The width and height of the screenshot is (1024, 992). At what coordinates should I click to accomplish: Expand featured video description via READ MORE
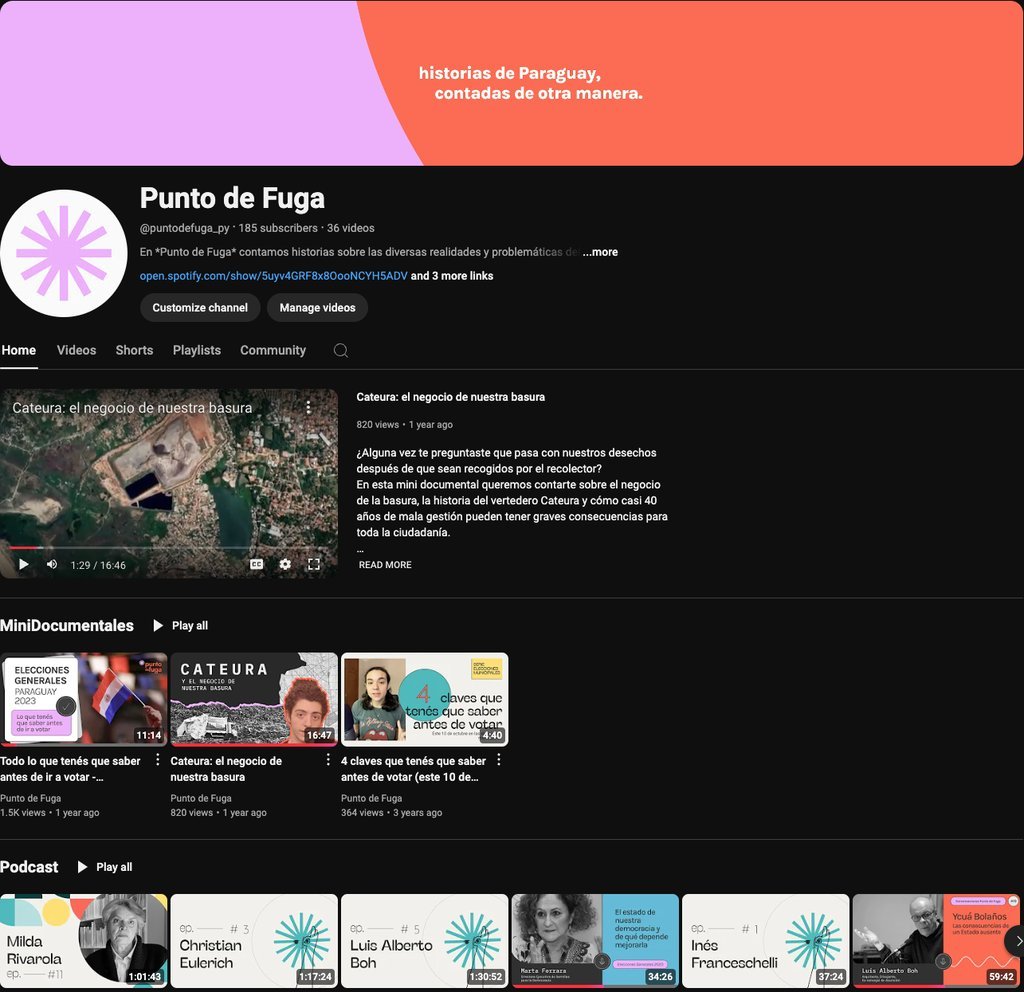click(x=385, y=565)
